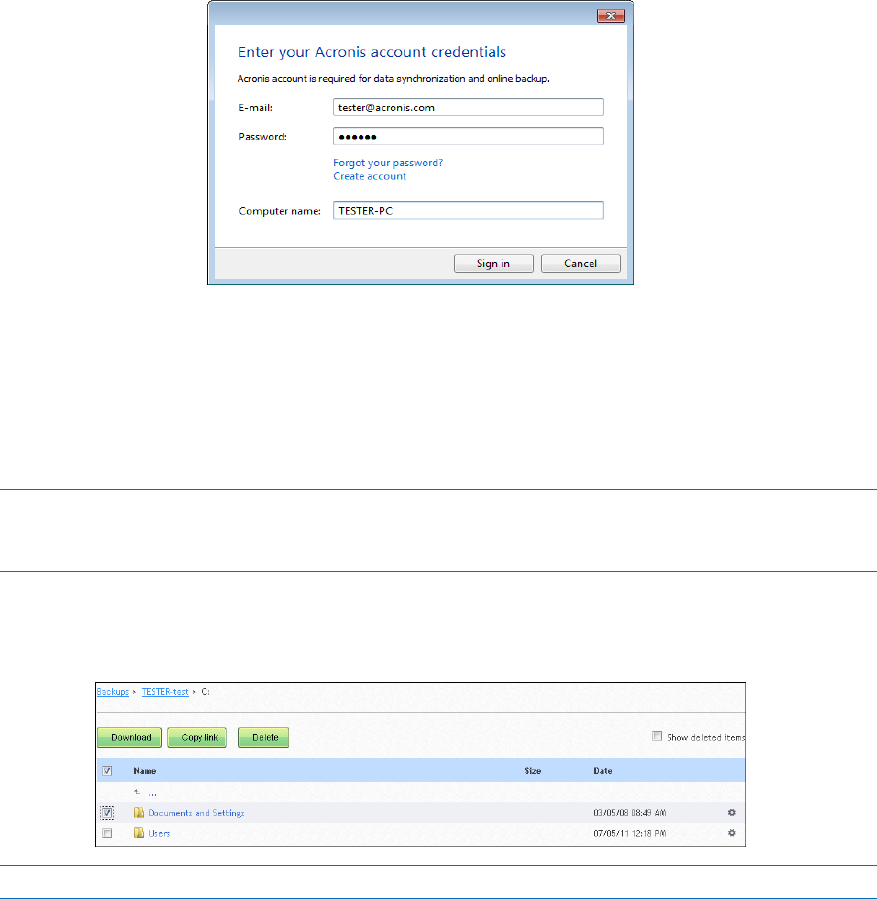Image resolution: width=877 pixels, height=899 pixels.
Task: Uncheck the Documents and Settings checkbox
Action: point(107,812)
